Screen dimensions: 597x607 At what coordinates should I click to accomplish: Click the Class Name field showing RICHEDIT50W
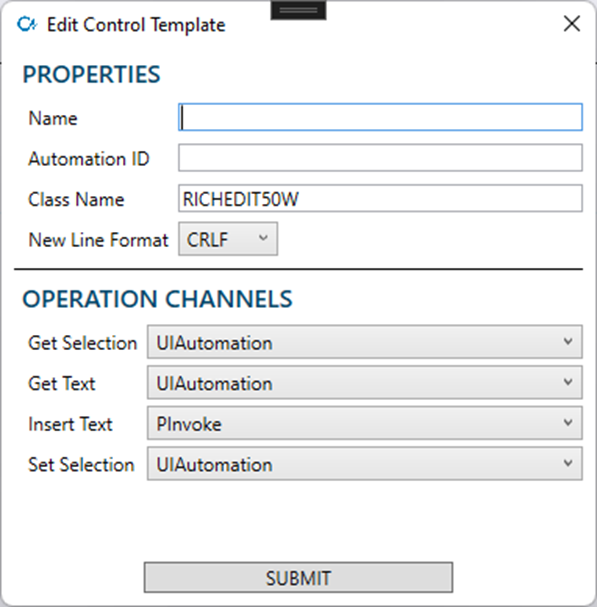point(380,198)
